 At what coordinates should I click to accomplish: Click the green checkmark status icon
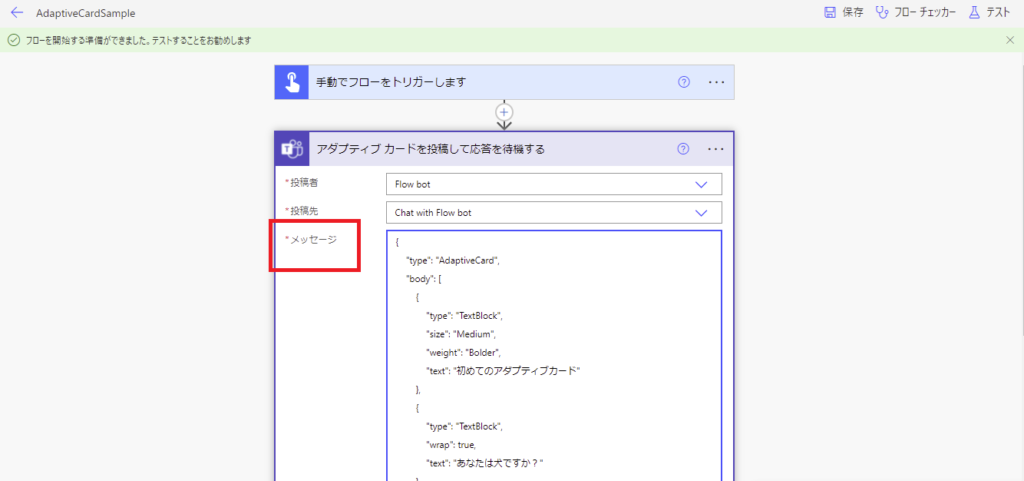point(14,40)
